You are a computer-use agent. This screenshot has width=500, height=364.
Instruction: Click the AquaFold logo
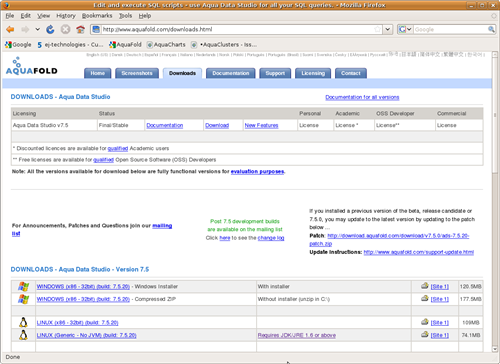[31, 66]
